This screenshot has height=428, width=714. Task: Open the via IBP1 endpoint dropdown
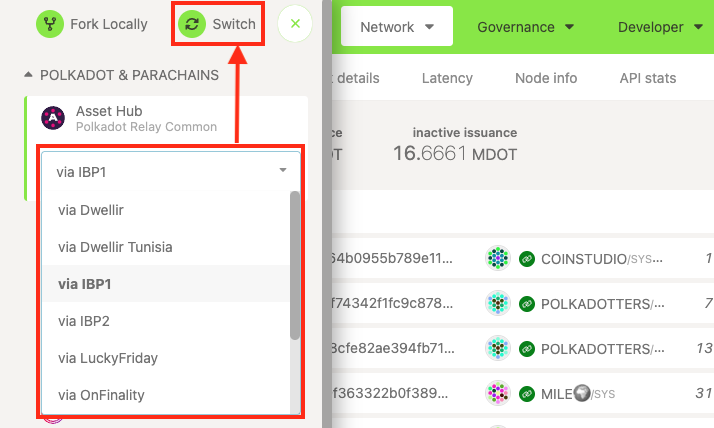pos(171,172)
